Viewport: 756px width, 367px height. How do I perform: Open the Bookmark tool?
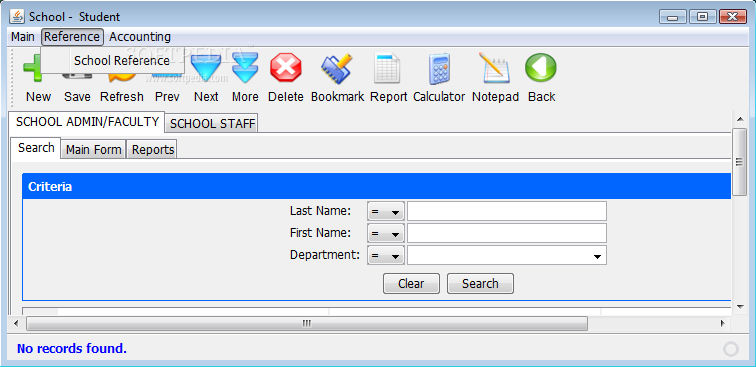(x=337, y=68)
